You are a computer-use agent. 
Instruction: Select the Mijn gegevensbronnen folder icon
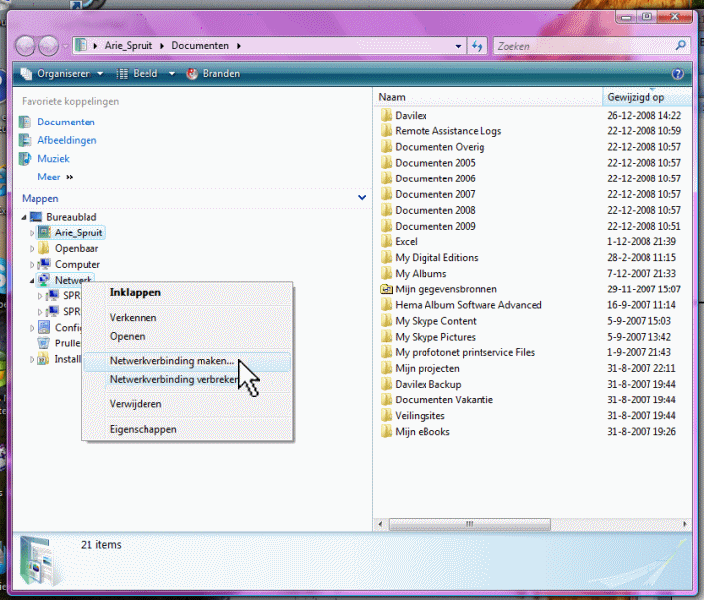(387, 289)
